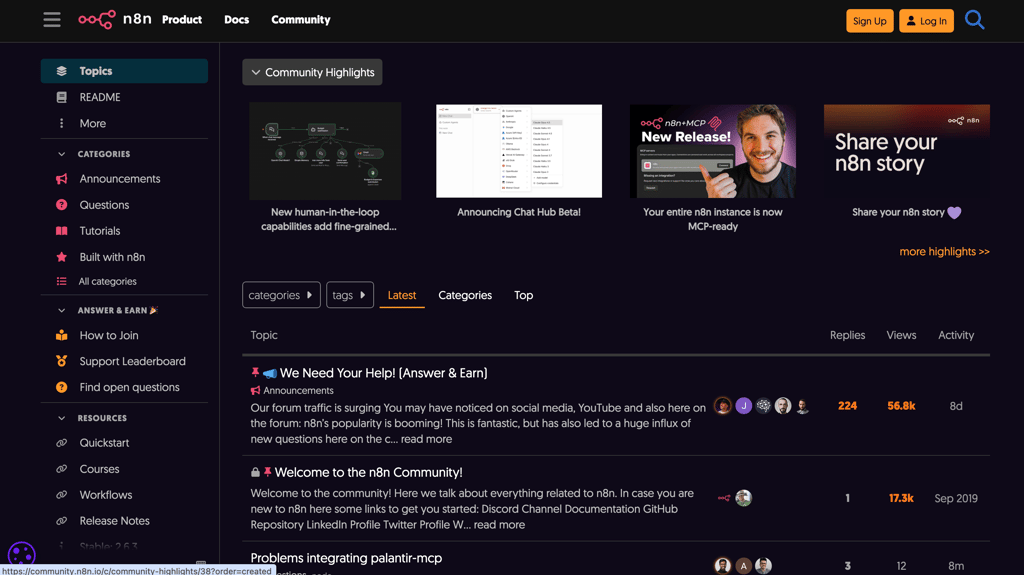Open Welcome to the n8n Community topic

click(x=368, y=472)
